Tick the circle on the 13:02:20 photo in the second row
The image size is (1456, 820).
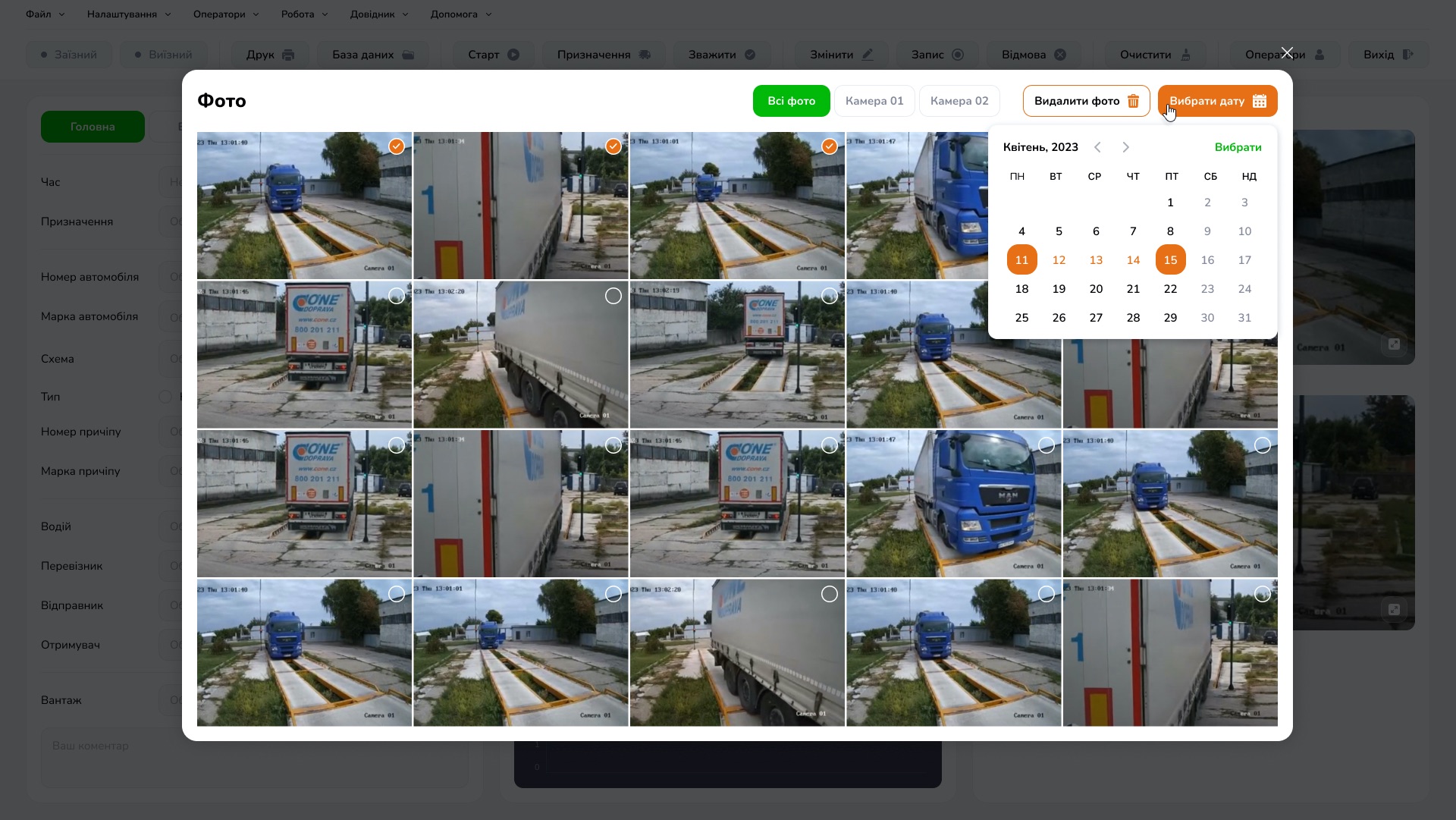[613, 296]
